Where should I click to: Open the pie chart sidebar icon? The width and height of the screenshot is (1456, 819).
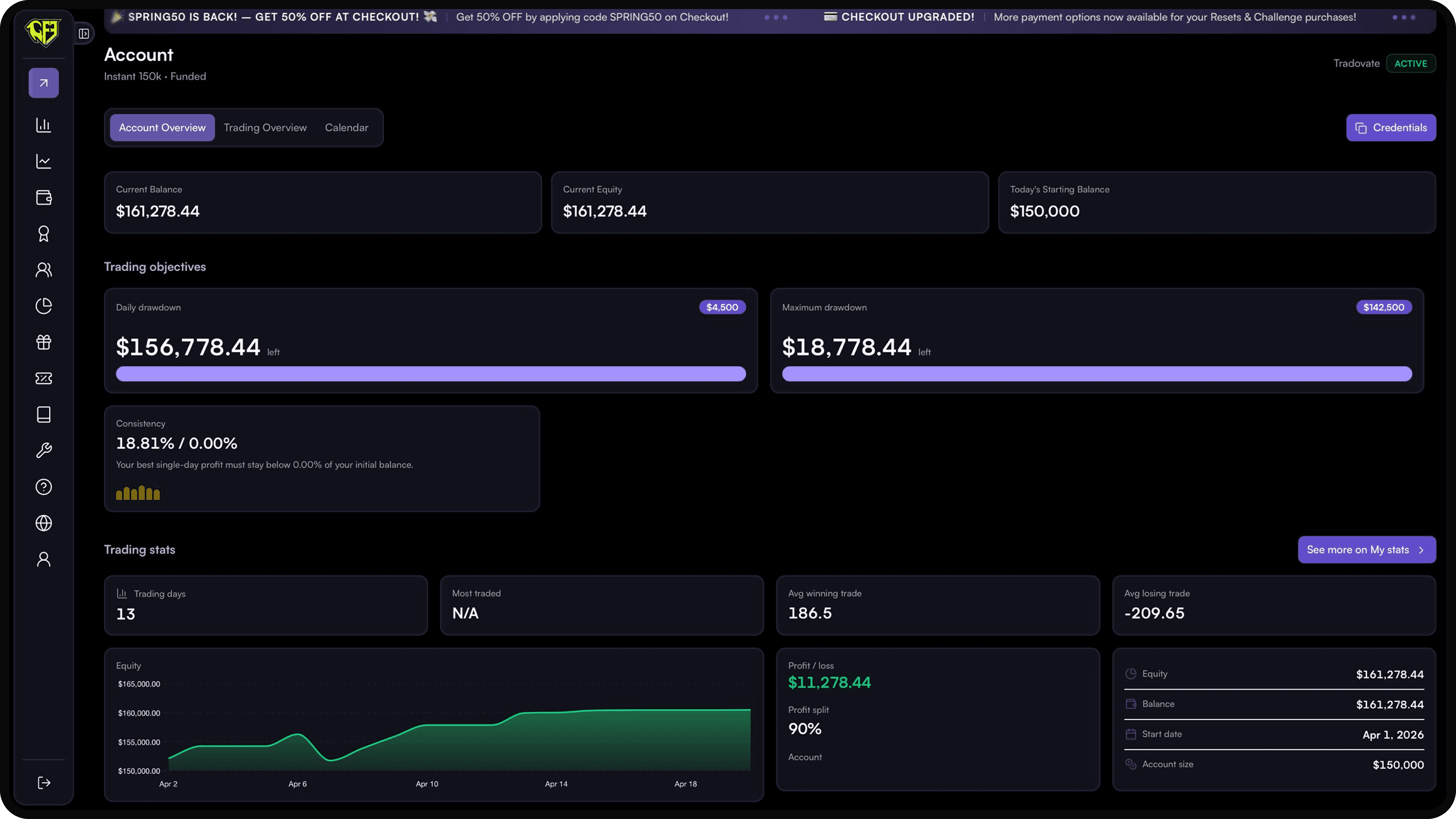[x=44, y=306]
